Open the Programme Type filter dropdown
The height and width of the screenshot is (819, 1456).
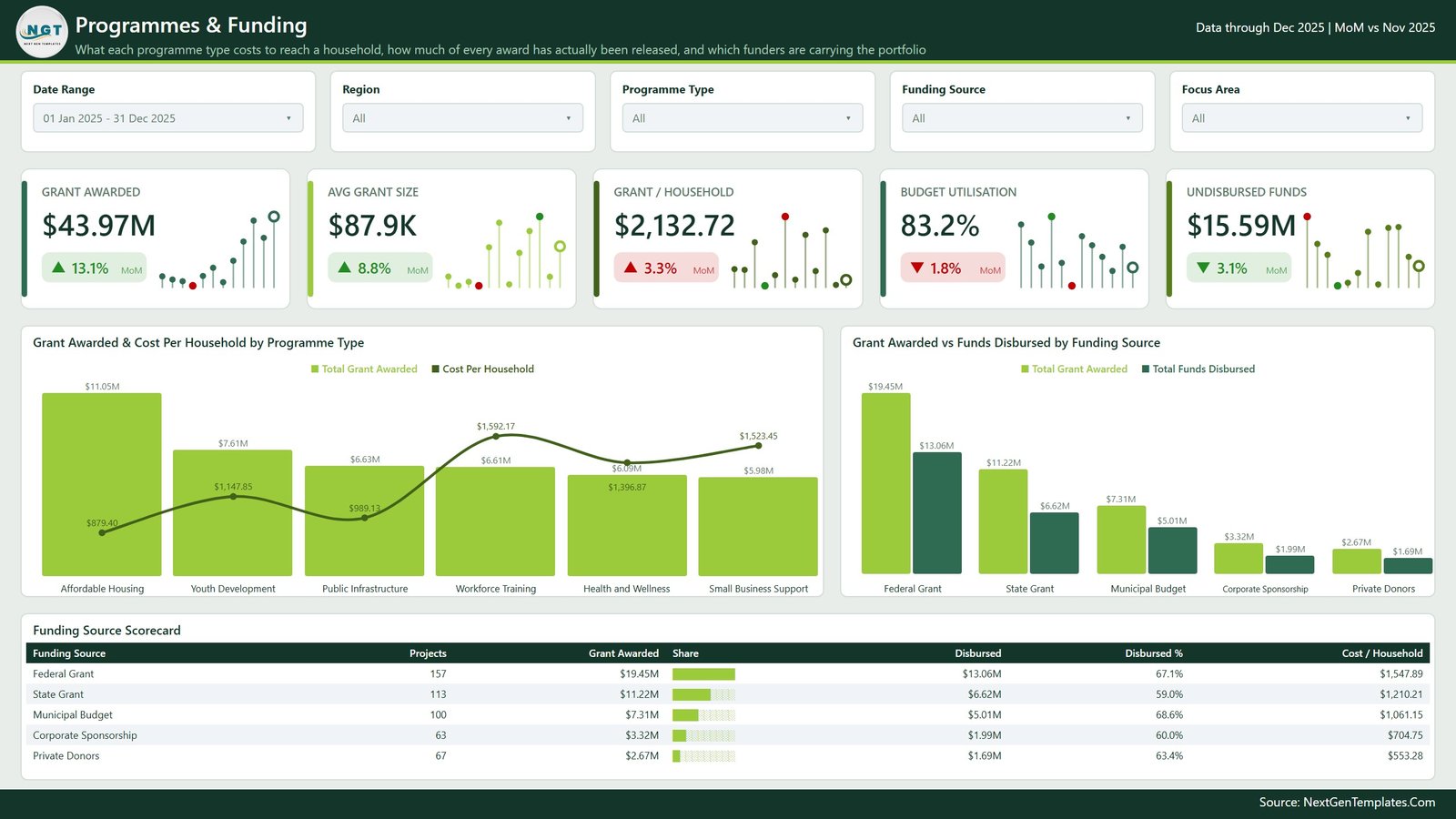pos(743,118)
